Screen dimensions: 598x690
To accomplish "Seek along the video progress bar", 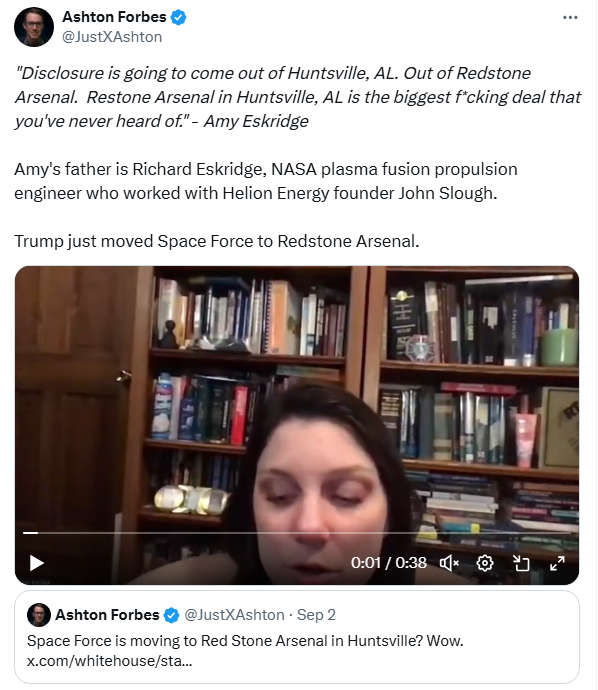I will click(x=297, y=532).
